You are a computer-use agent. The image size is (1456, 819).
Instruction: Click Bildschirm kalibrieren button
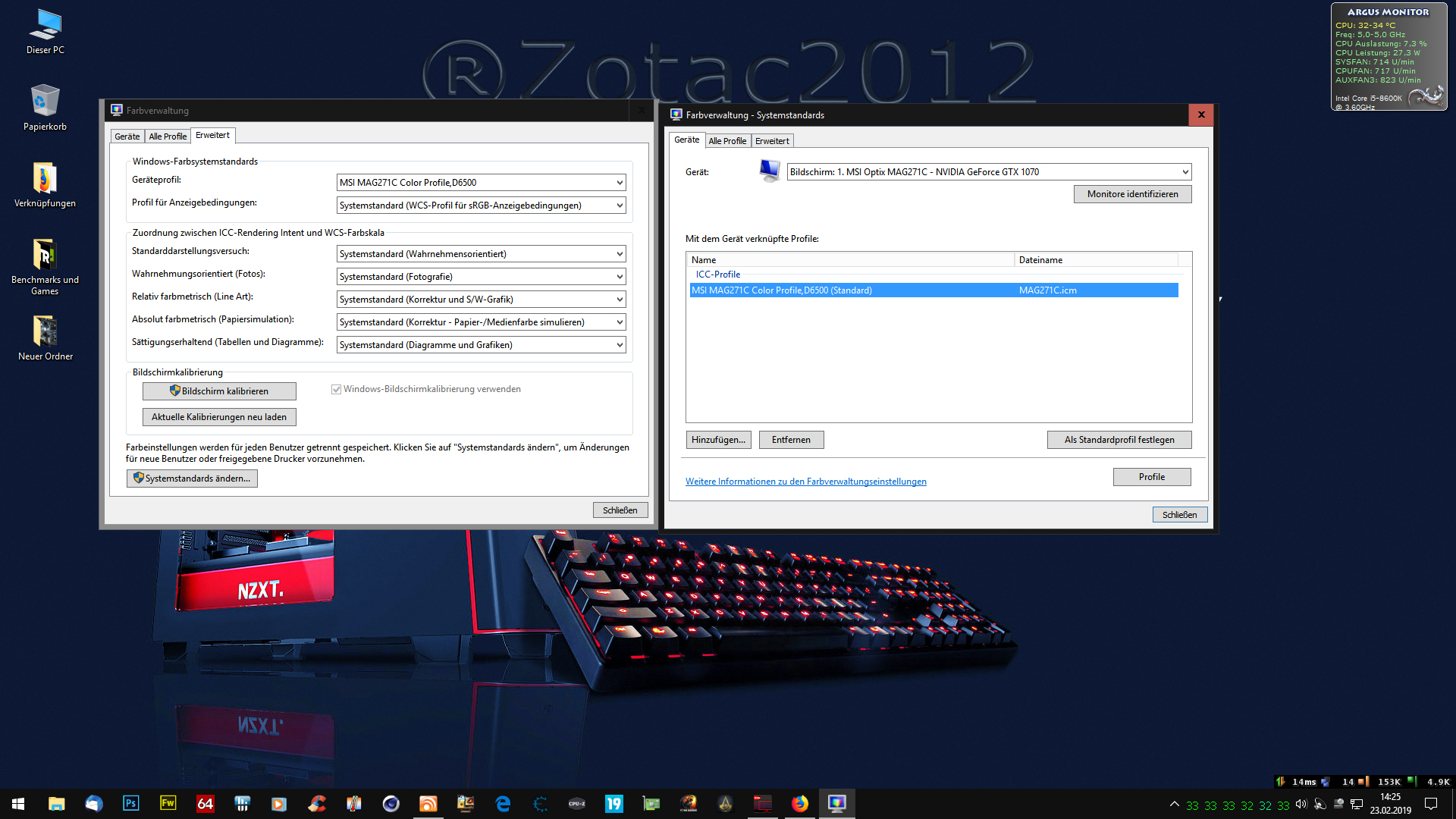[219, 391]
